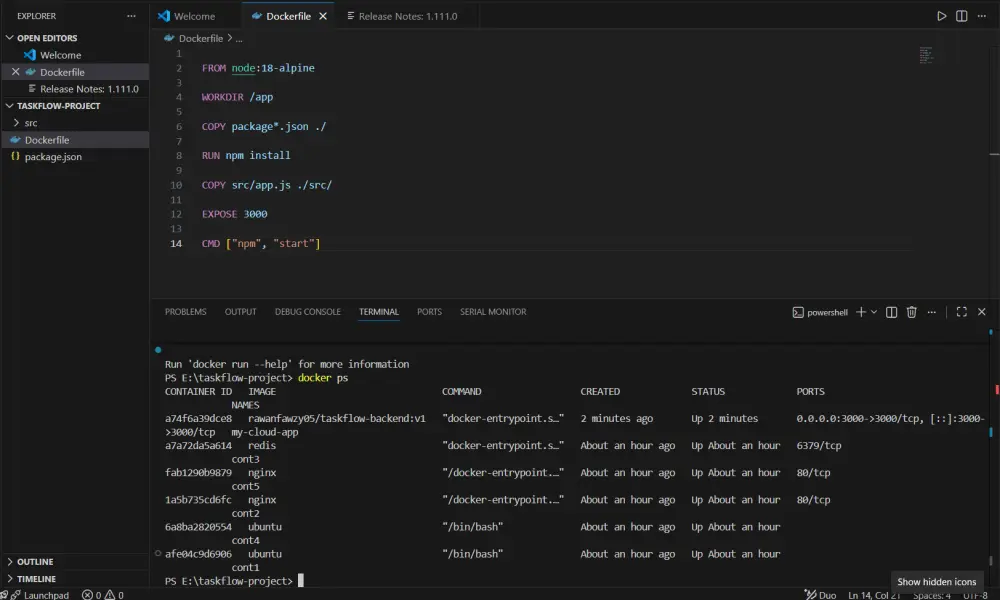Open Welcome in Open Editors list
Image resolution: width=1000 pixels, height=600 pixels.
(x=75, y=55)
